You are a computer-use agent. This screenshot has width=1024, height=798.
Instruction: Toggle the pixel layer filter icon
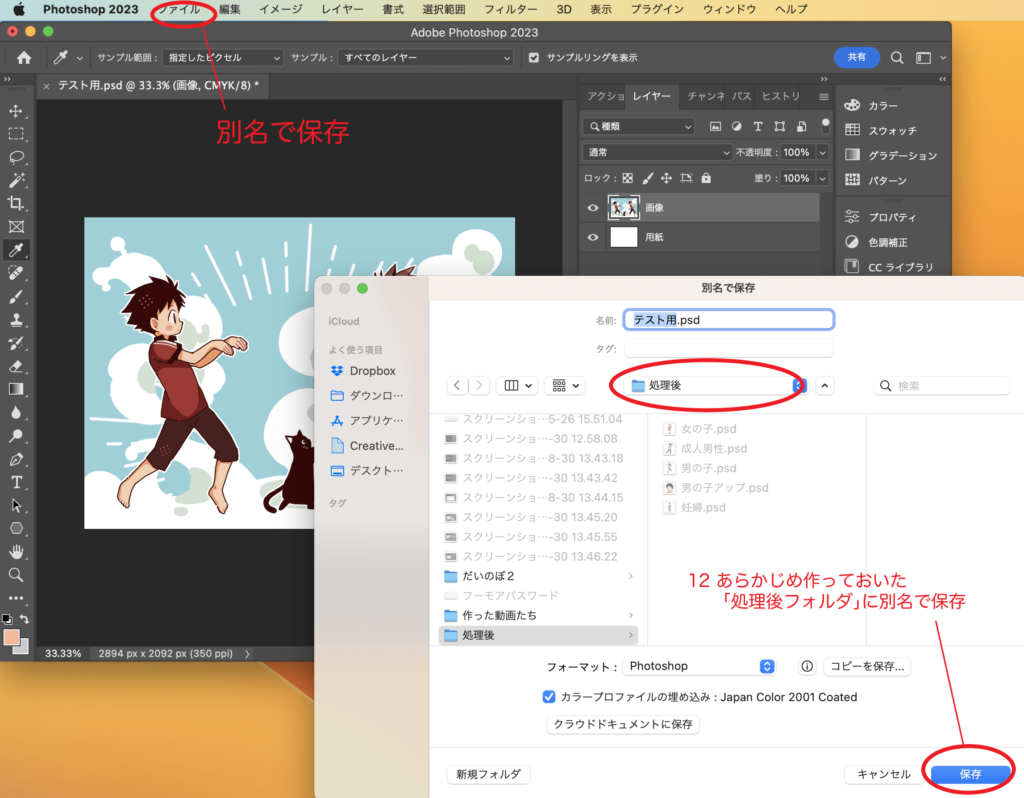click(x=716, y=126)
